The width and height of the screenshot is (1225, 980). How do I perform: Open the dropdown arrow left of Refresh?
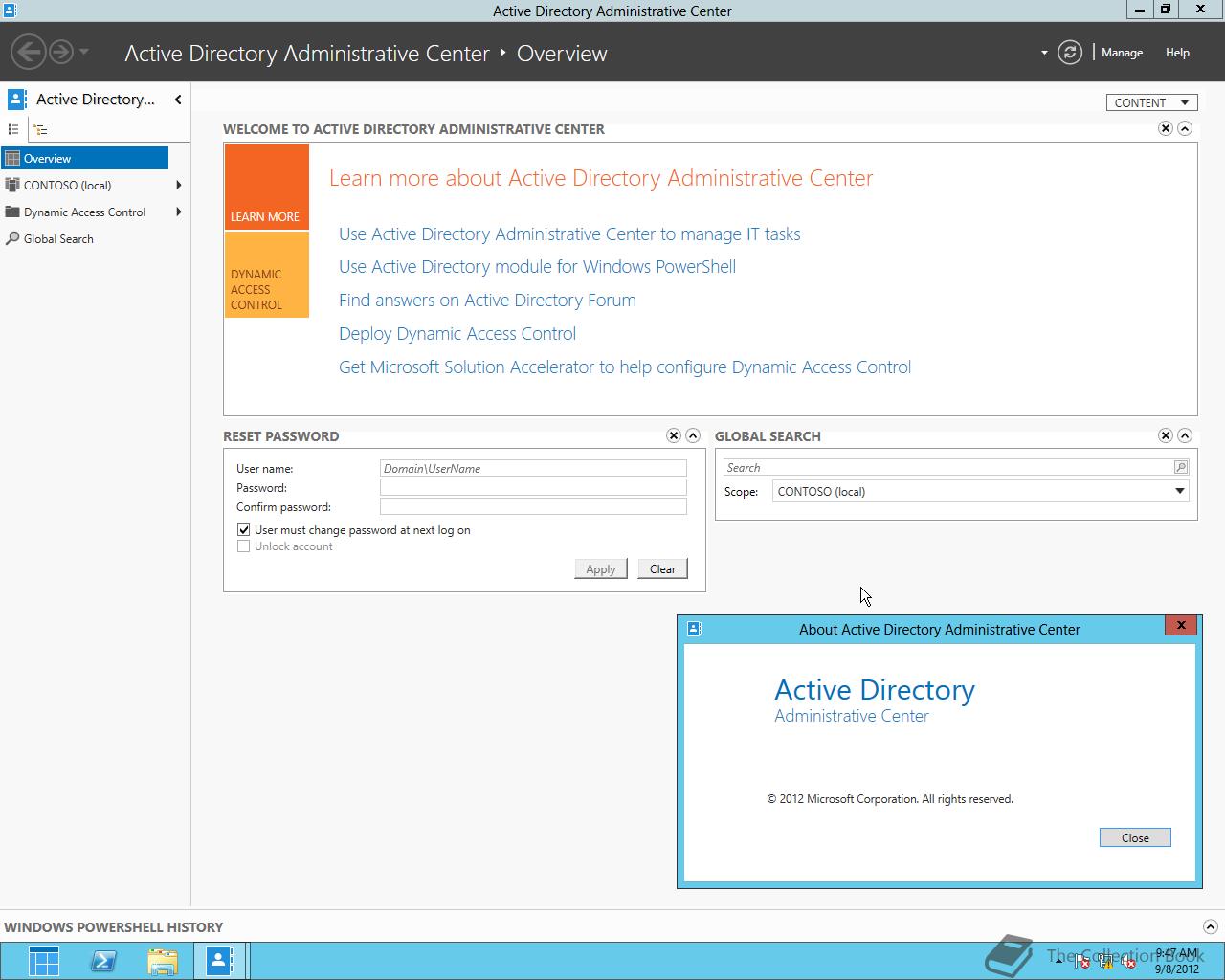pos(1044,53)
